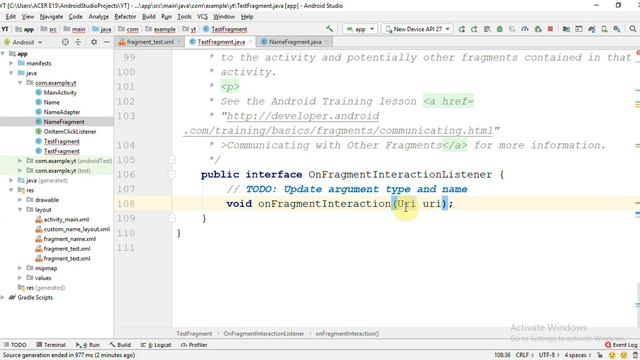This screenshot has width=640, height=360.
Task: Open the SDK Manager icon
Action: coord(617,29)
